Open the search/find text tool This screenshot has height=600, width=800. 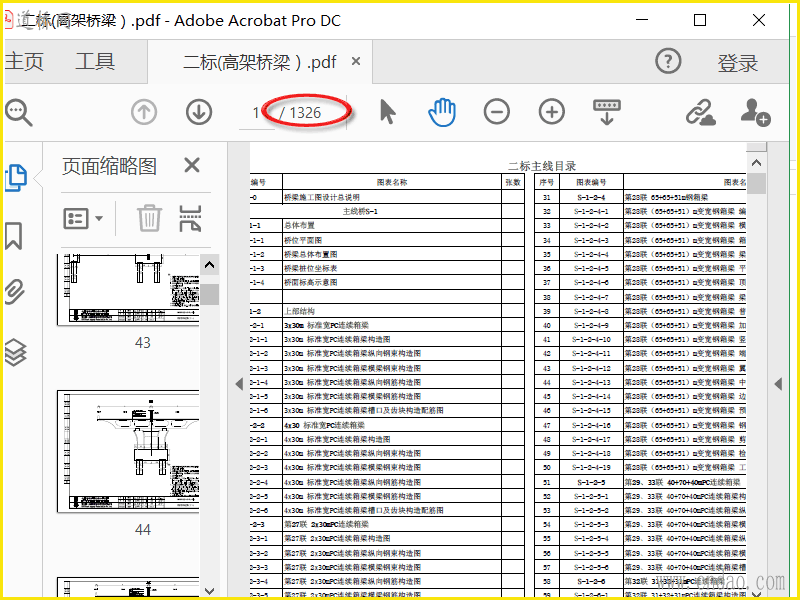click(x=18, y=112)
